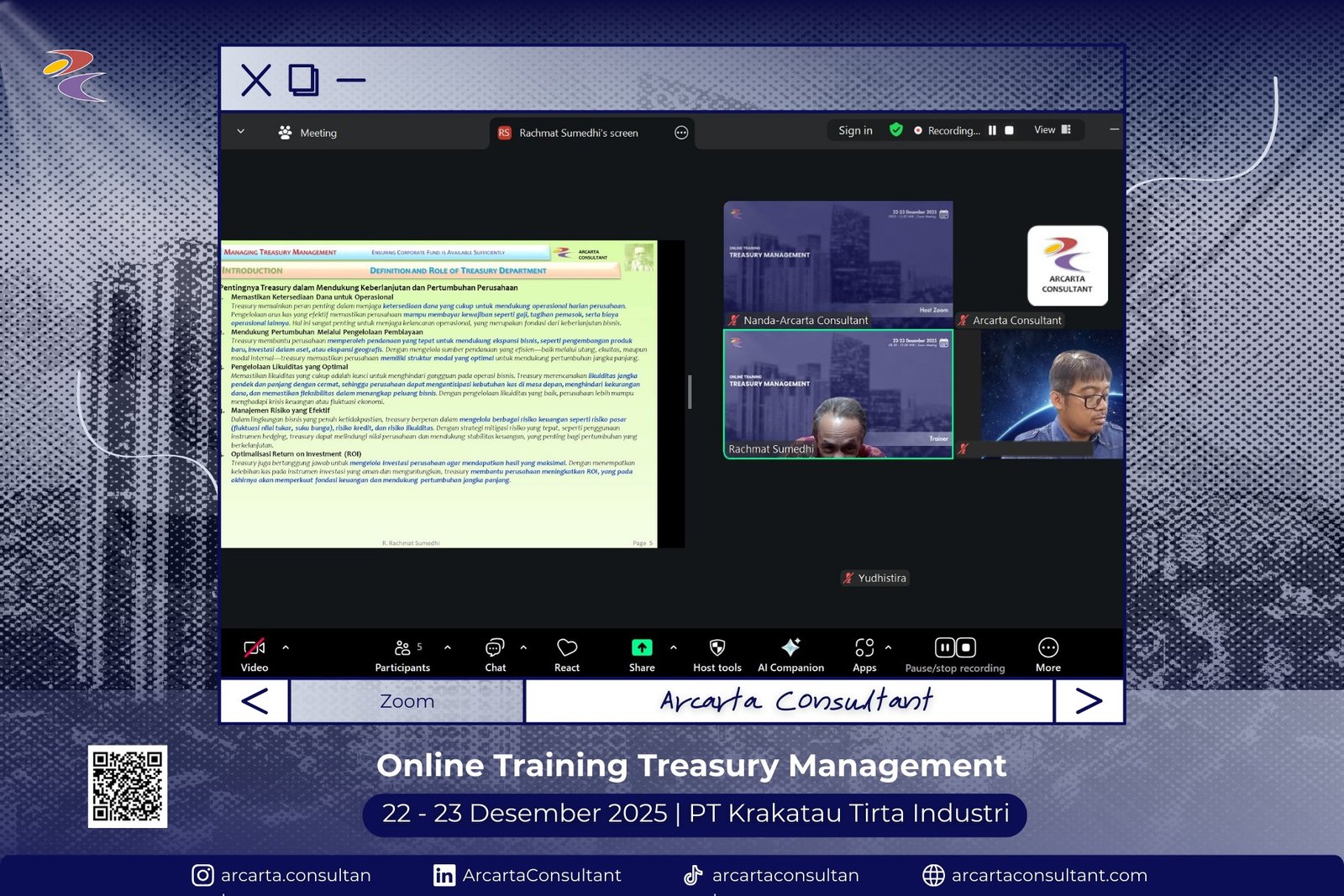Select Rachmat Sumedhi's screen tab
The height and width of the screenshot is (896, 1344).
[578, 133]
